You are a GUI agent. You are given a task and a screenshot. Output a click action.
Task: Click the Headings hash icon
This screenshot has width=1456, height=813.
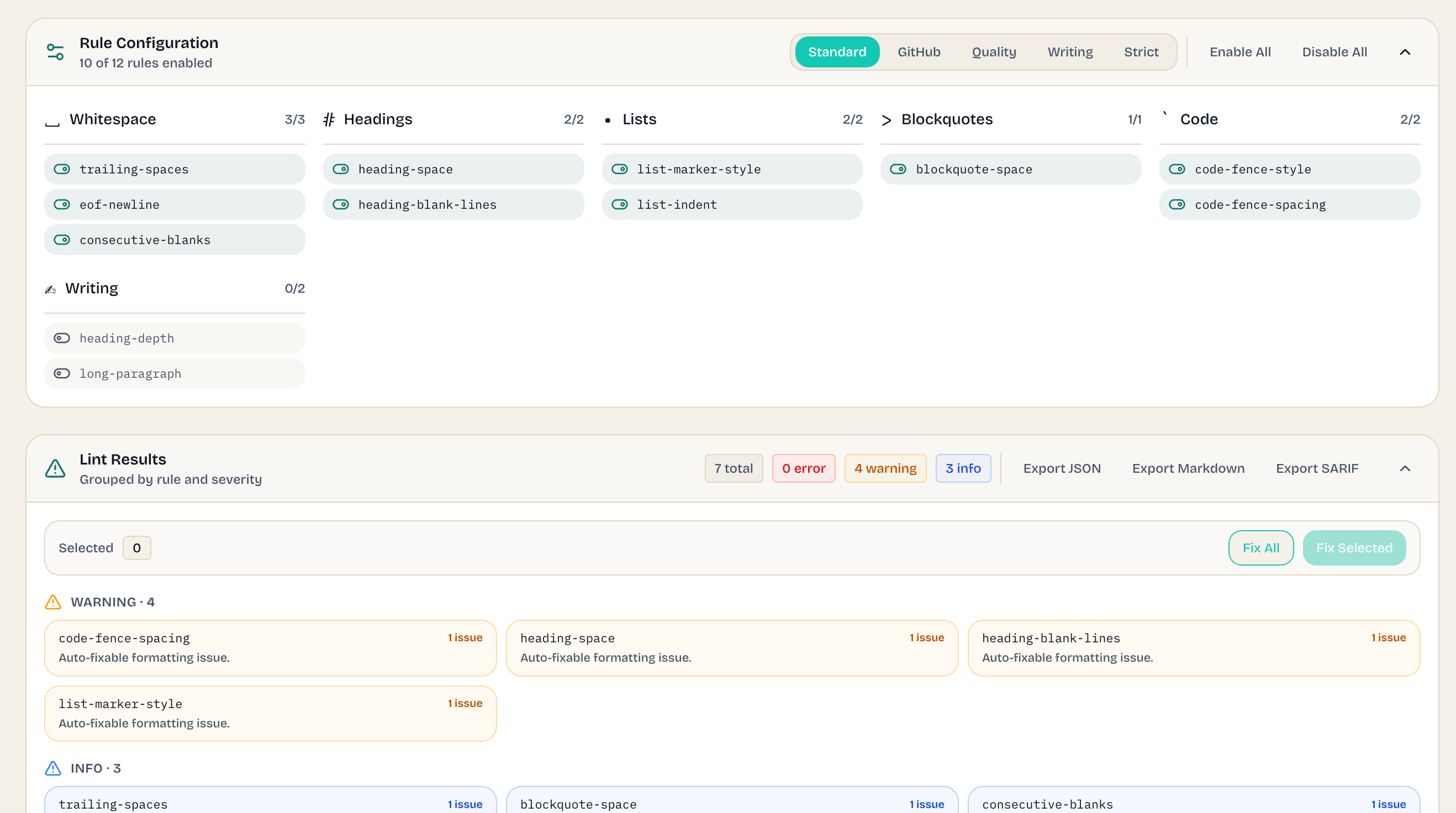point(330,119)
